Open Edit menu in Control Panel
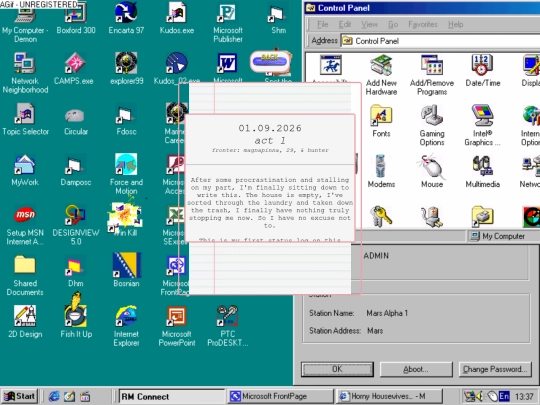The image size is (540, 405). [345, 24]
